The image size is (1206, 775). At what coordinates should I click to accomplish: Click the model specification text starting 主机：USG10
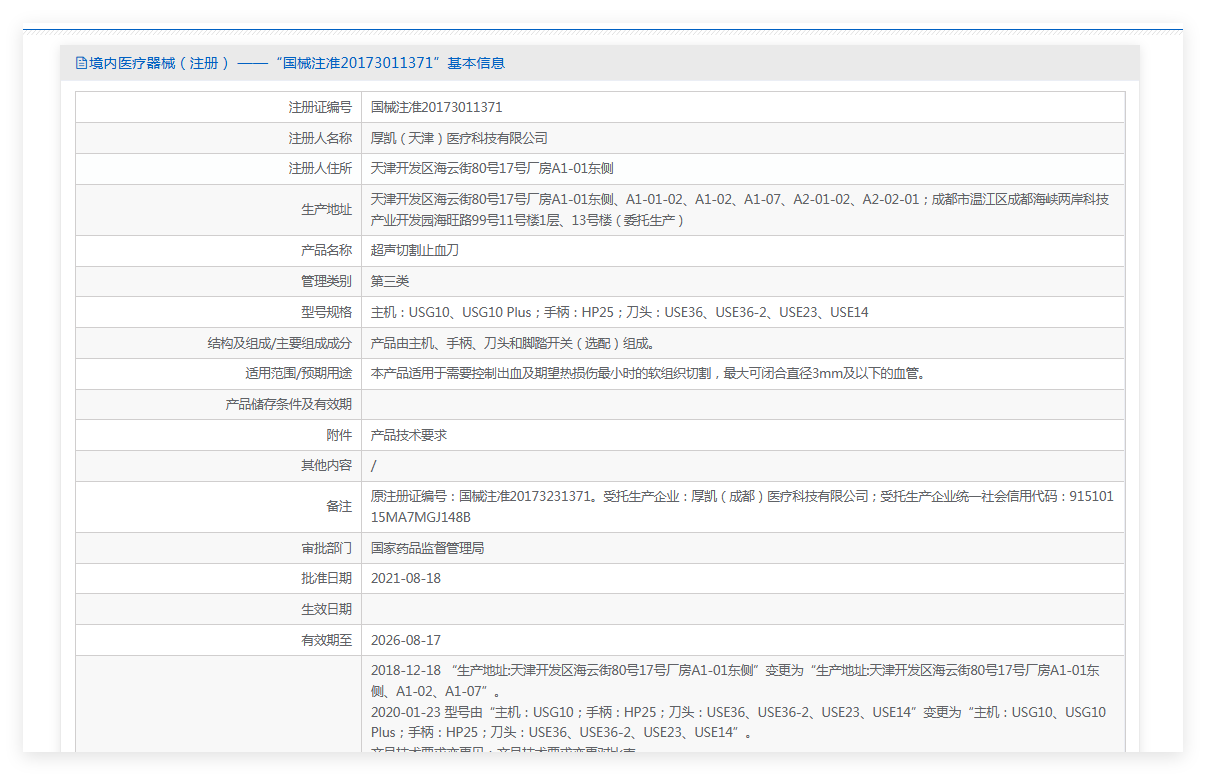[x=619, y=313]
